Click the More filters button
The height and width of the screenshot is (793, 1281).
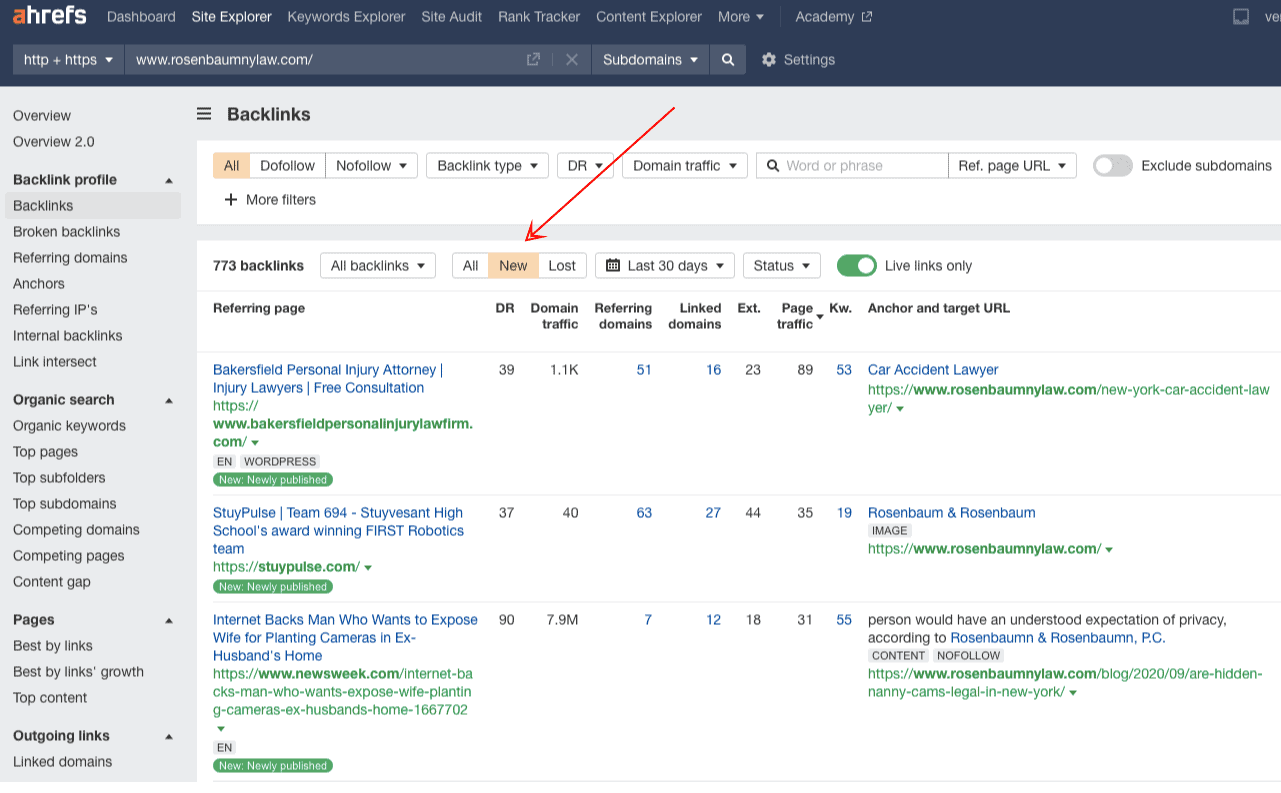tap(270, 200)
